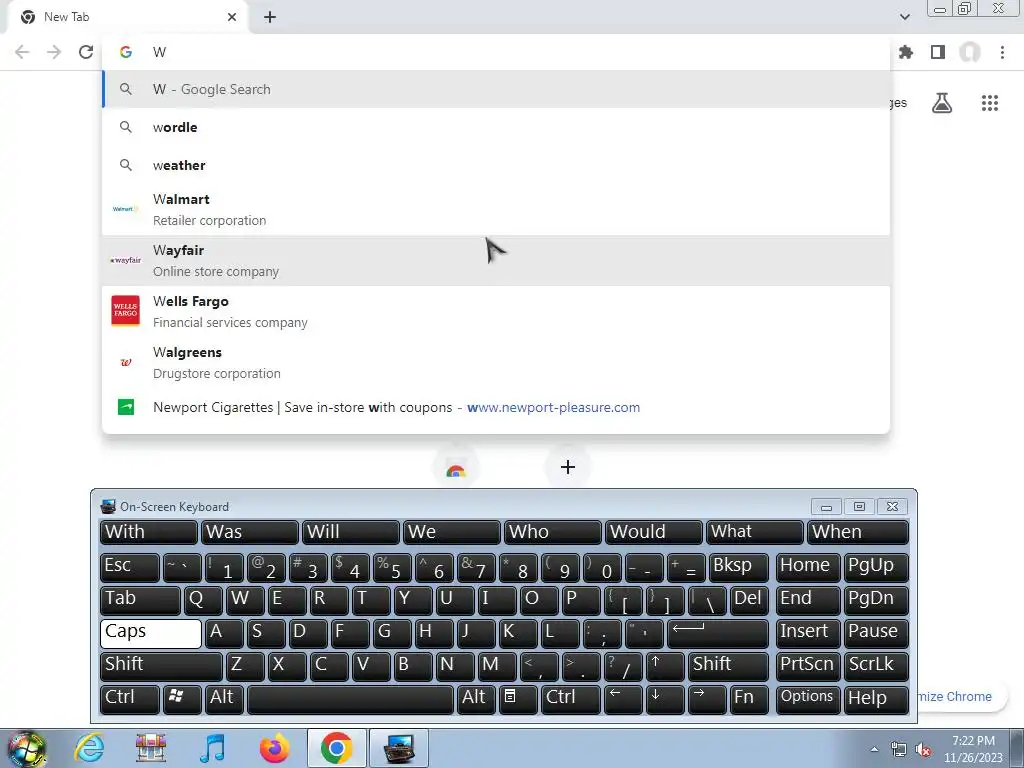The image size is (1024, 768).
Task: Click the Tab key on the on-screen keyboard
Action: (x=140, y=600)
